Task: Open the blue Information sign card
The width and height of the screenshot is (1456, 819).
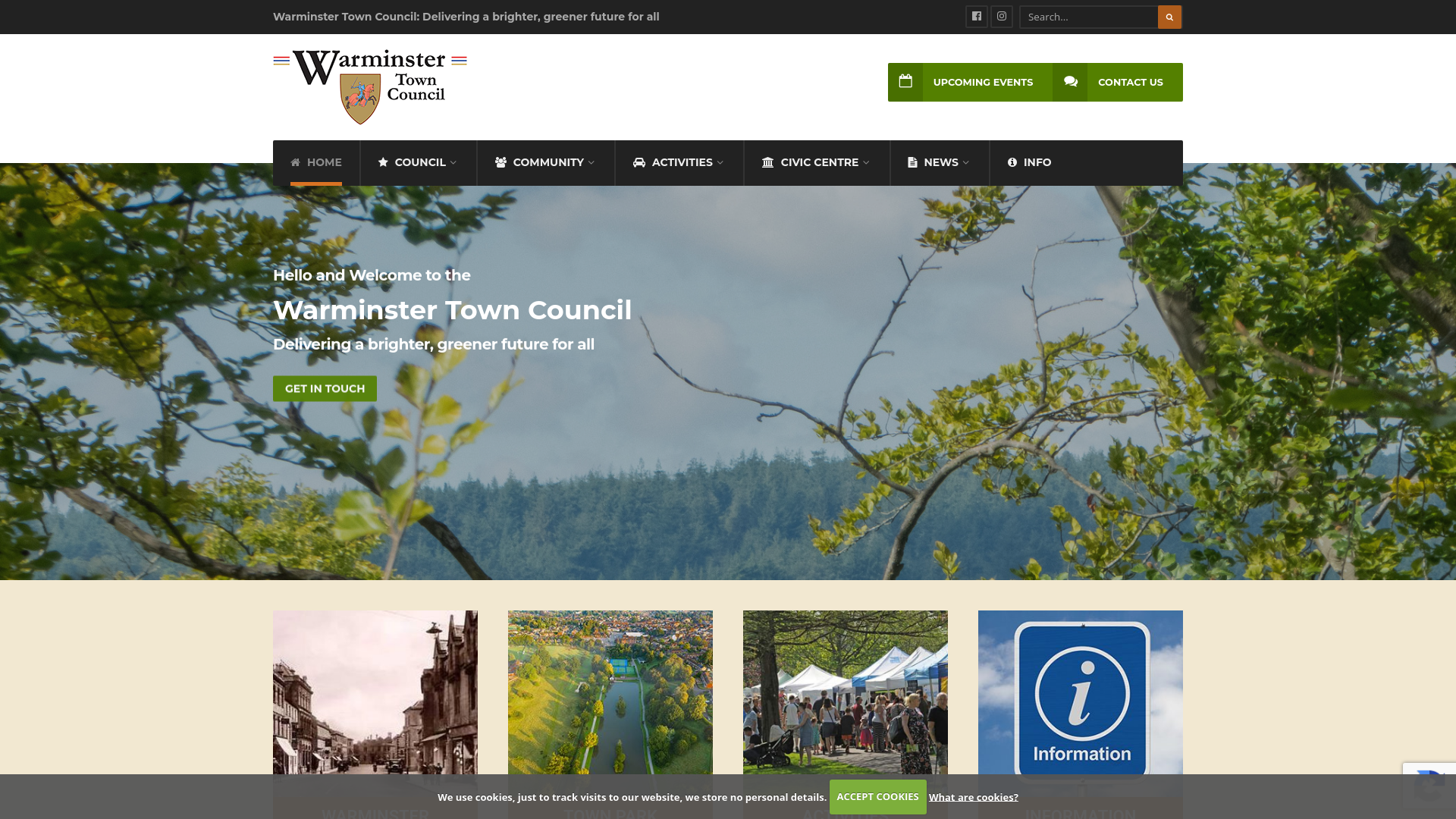Action: pos(1081,704)
